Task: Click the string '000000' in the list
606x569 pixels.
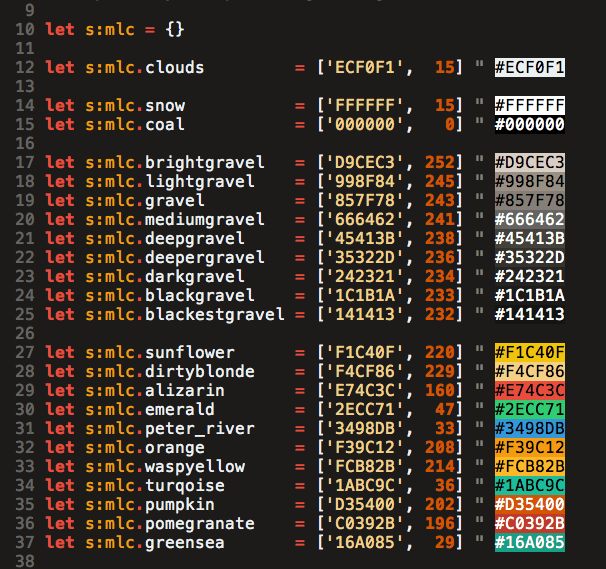Action: (x=365, y=124)
